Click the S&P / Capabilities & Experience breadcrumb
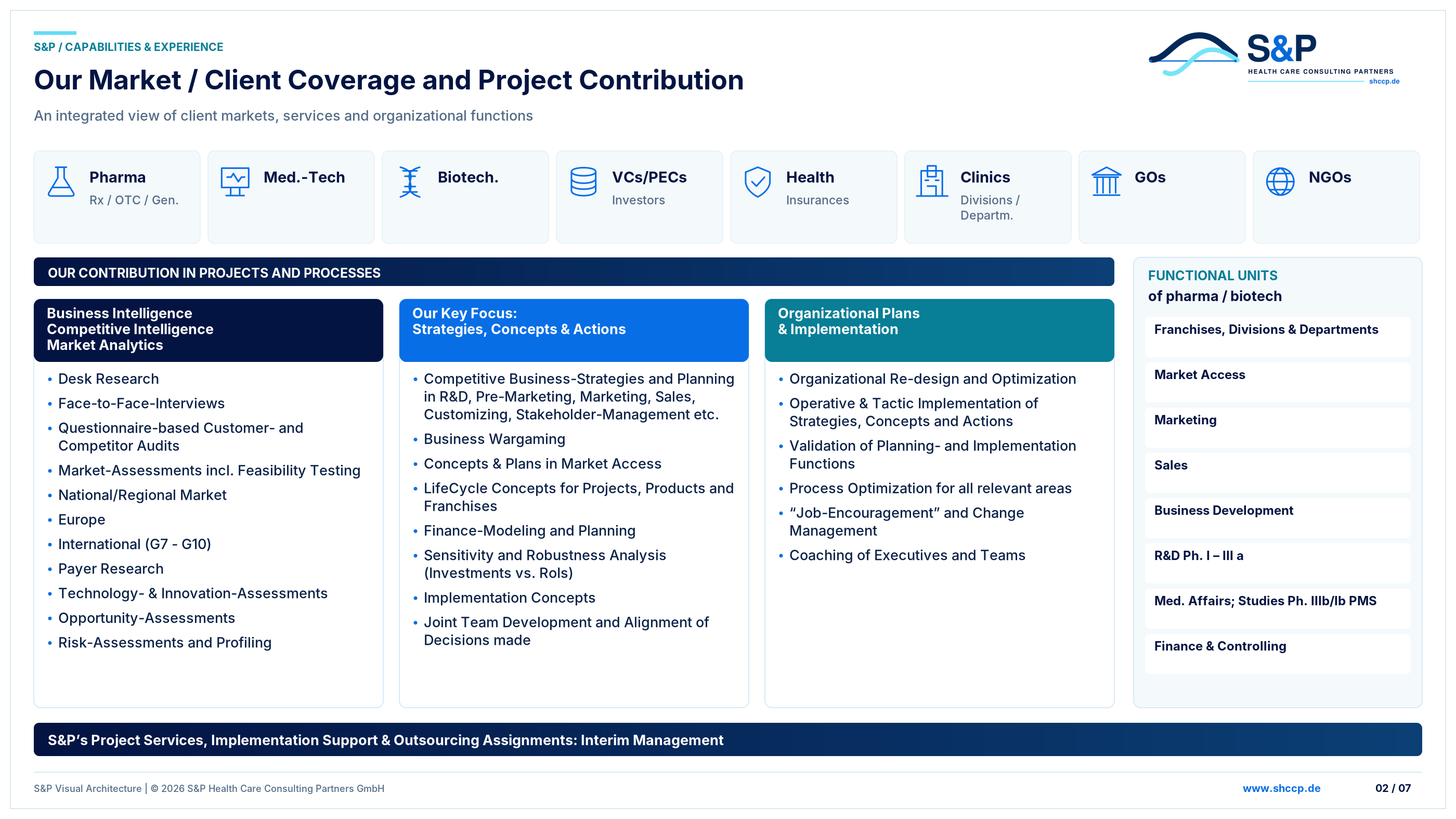The image size is (1456, 819). tap(128, 47)
